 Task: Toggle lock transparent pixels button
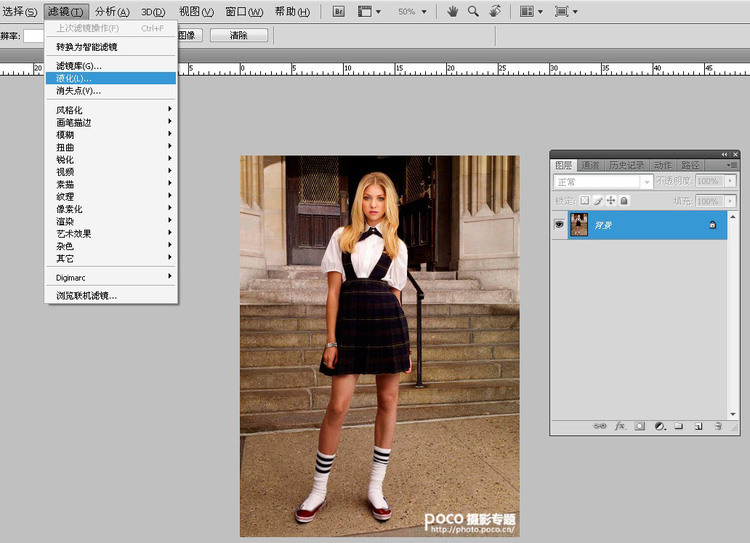tap(585, 201)
